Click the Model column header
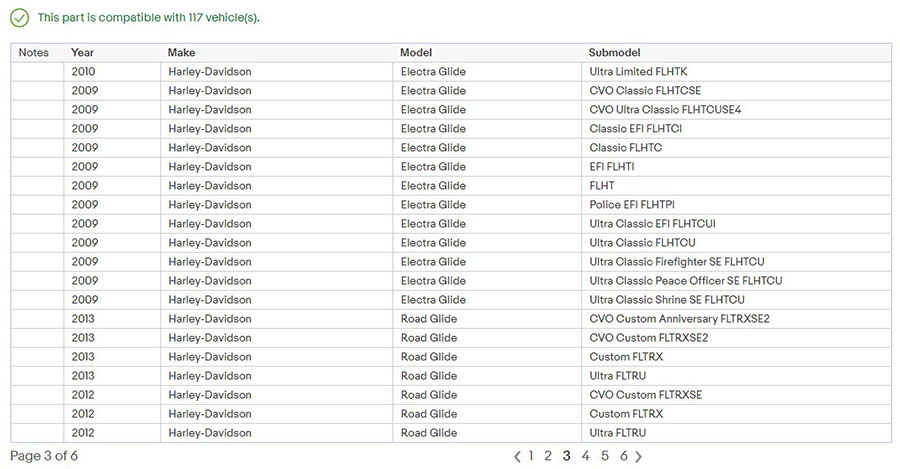The width and height of the screenshot is (900, 469). 416,52
